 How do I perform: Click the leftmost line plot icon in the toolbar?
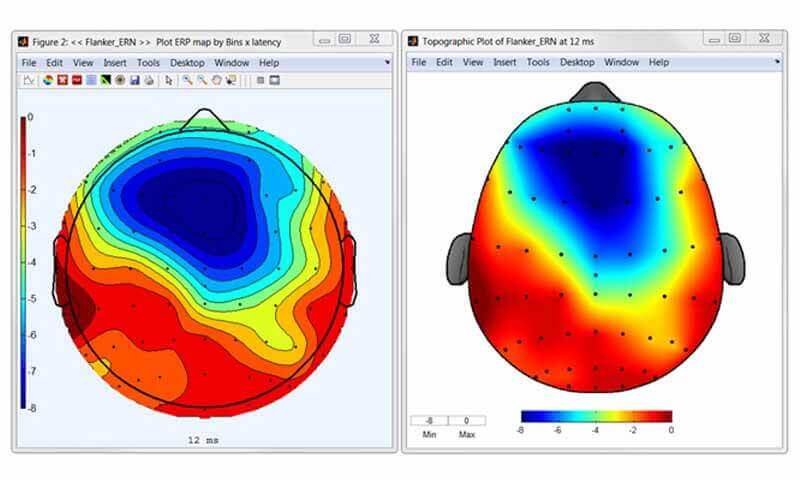29,80
